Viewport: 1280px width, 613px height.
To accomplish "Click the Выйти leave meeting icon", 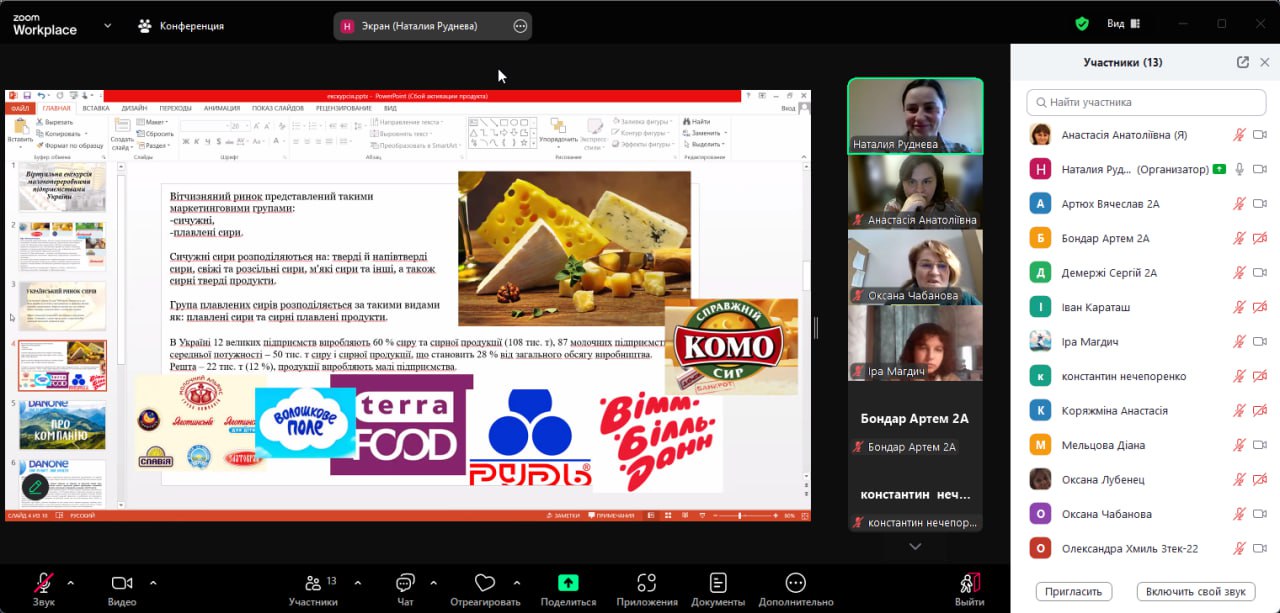I will (x=969, y=583).
